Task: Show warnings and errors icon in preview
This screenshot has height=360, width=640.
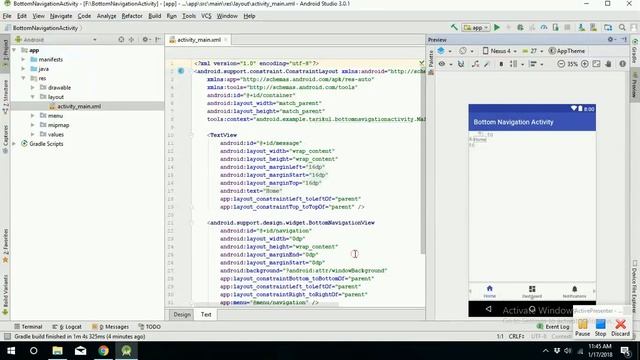Action: tap(622, 64)
